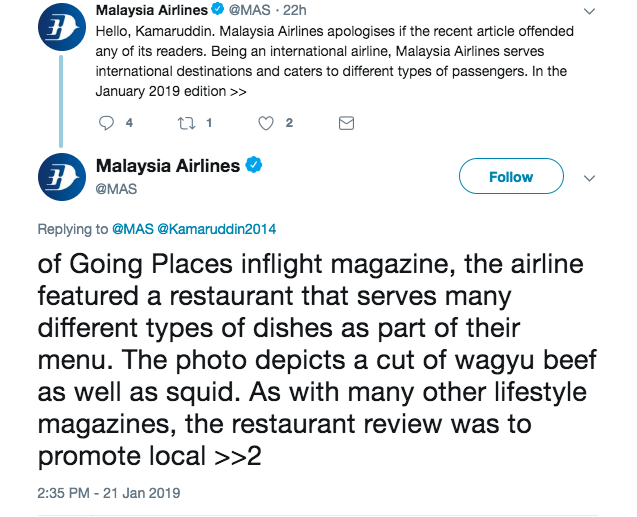Click the @MAS handle under main tweet name
637x517 pixels.
click(116, 187)
